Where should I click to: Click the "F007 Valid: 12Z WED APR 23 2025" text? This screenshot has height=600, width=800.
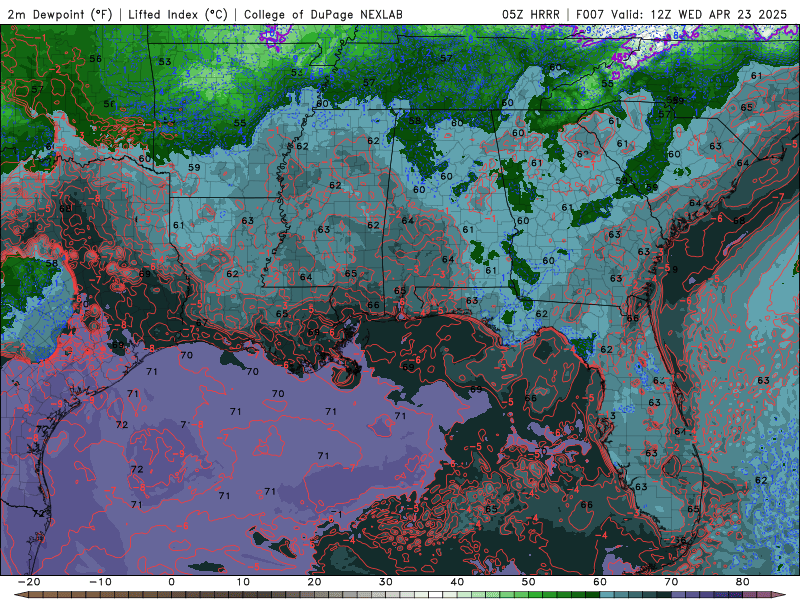point(681,15)
